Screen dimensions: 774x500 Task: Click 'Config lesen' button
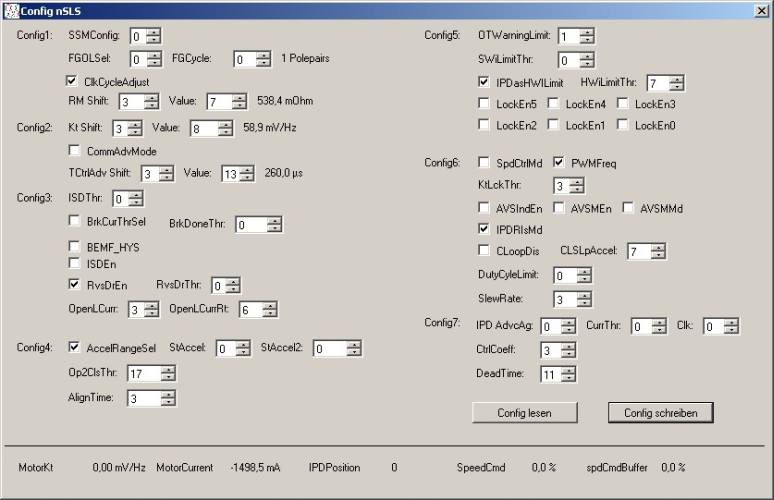click(x=524, y=412)
